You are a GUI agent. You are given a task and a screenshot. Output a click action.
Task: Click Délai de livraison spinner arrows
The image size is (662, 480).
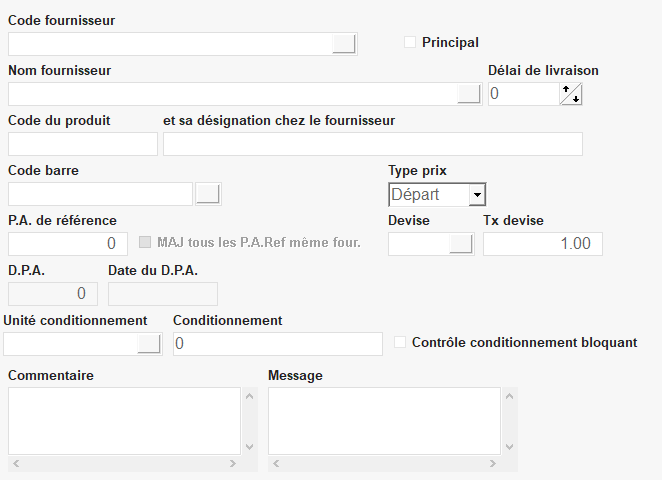click(x=571, y=94)
